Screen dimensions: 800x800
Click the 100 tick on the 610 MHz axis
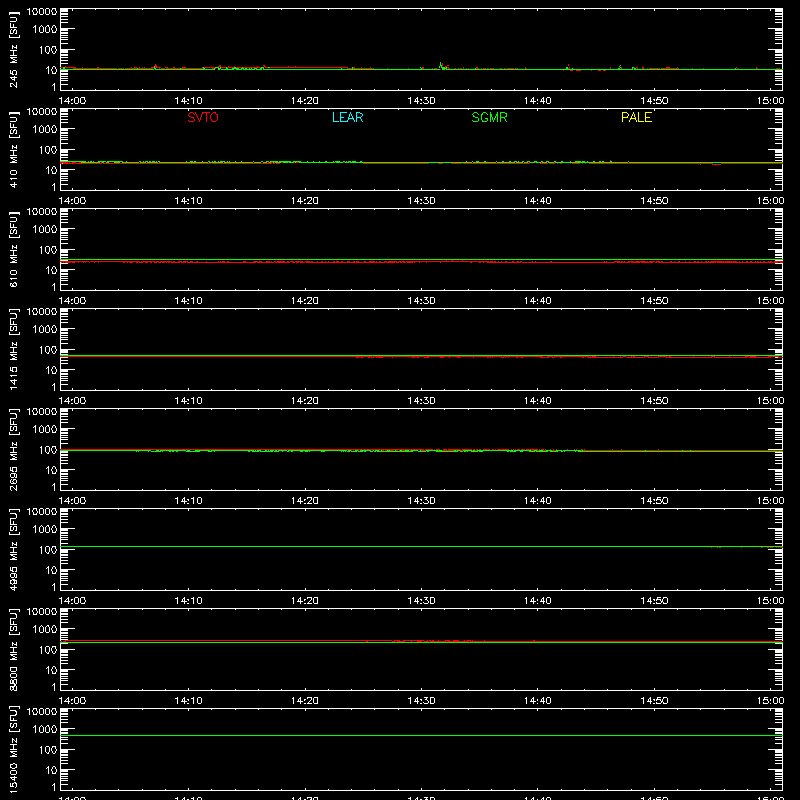pos(48,250)
